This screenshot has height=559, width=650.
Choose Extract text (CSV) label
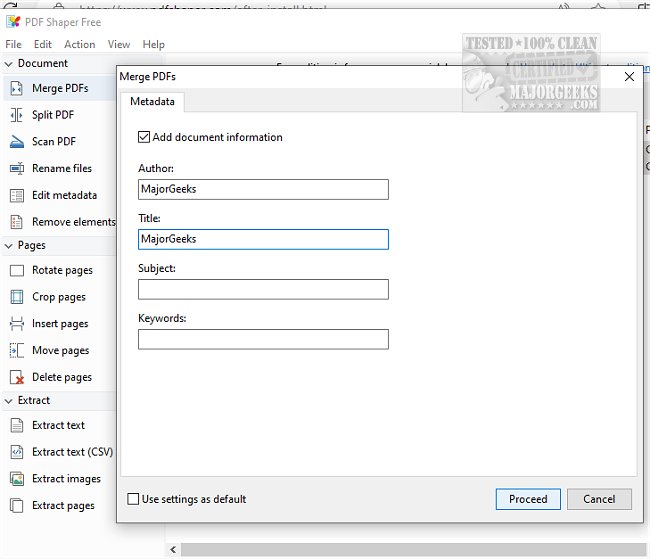73,452
